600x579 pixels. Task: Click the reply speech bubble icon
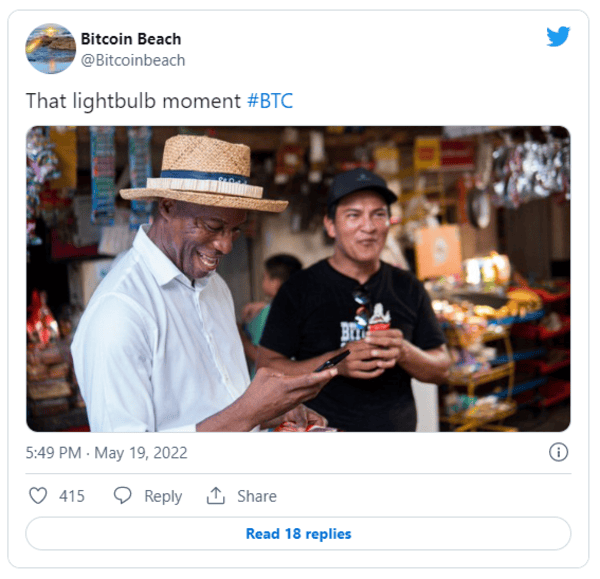[123, 496]
